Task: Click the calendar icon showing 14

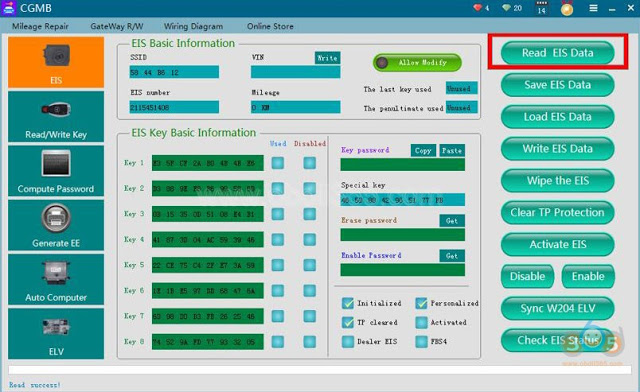Action: pyautogui.click(x=541, y=8)
